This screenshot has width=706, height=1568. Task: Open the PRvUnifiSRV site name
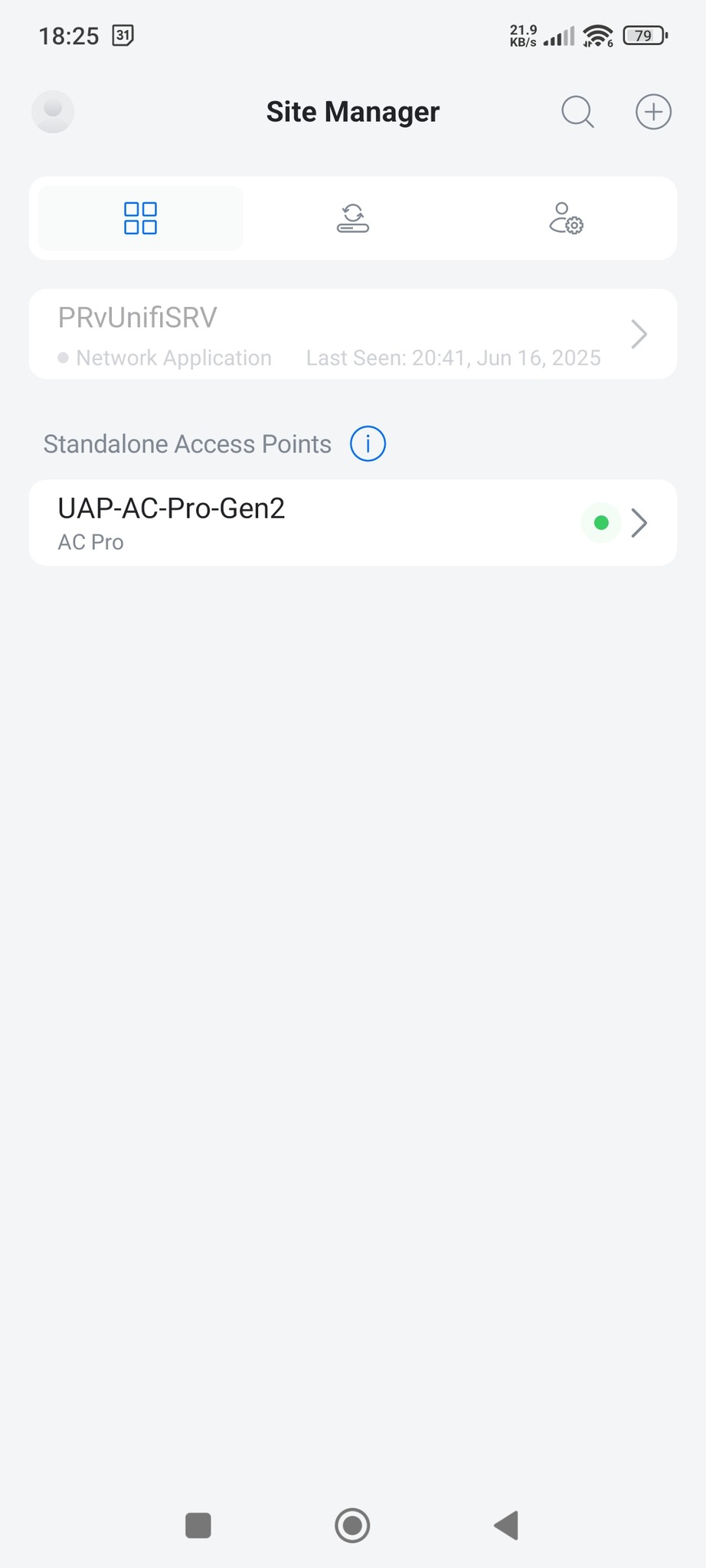[138, 318]
